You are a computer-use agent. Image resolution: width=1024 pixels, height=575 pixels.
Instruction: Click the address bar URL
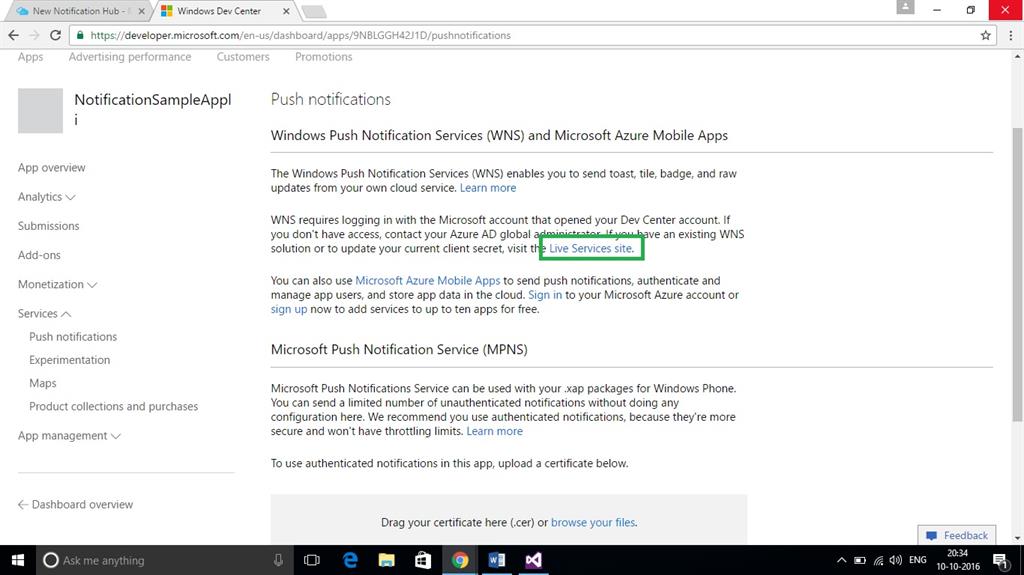(x=300, y=35)
